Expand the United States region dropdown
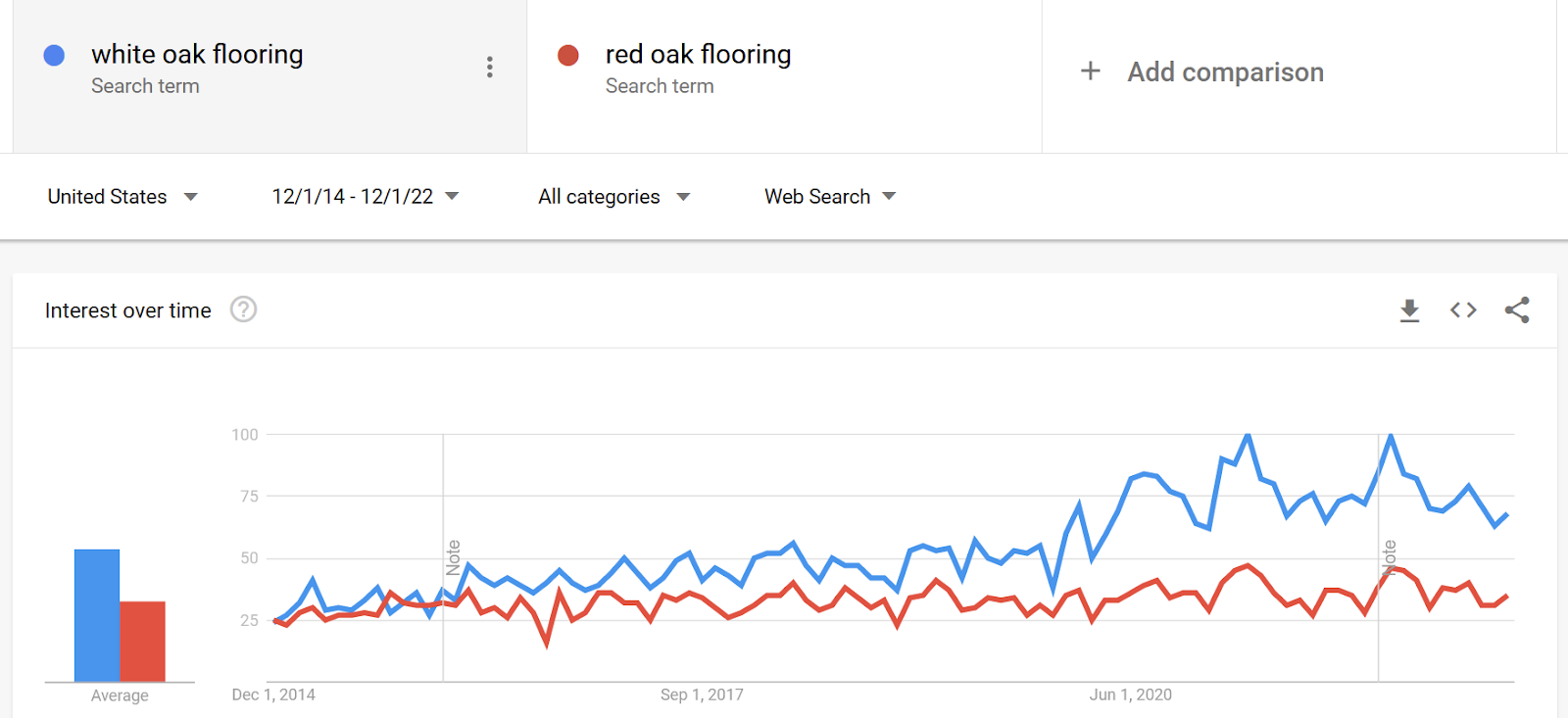The image size is (1568, 718). tap(122, 197)
